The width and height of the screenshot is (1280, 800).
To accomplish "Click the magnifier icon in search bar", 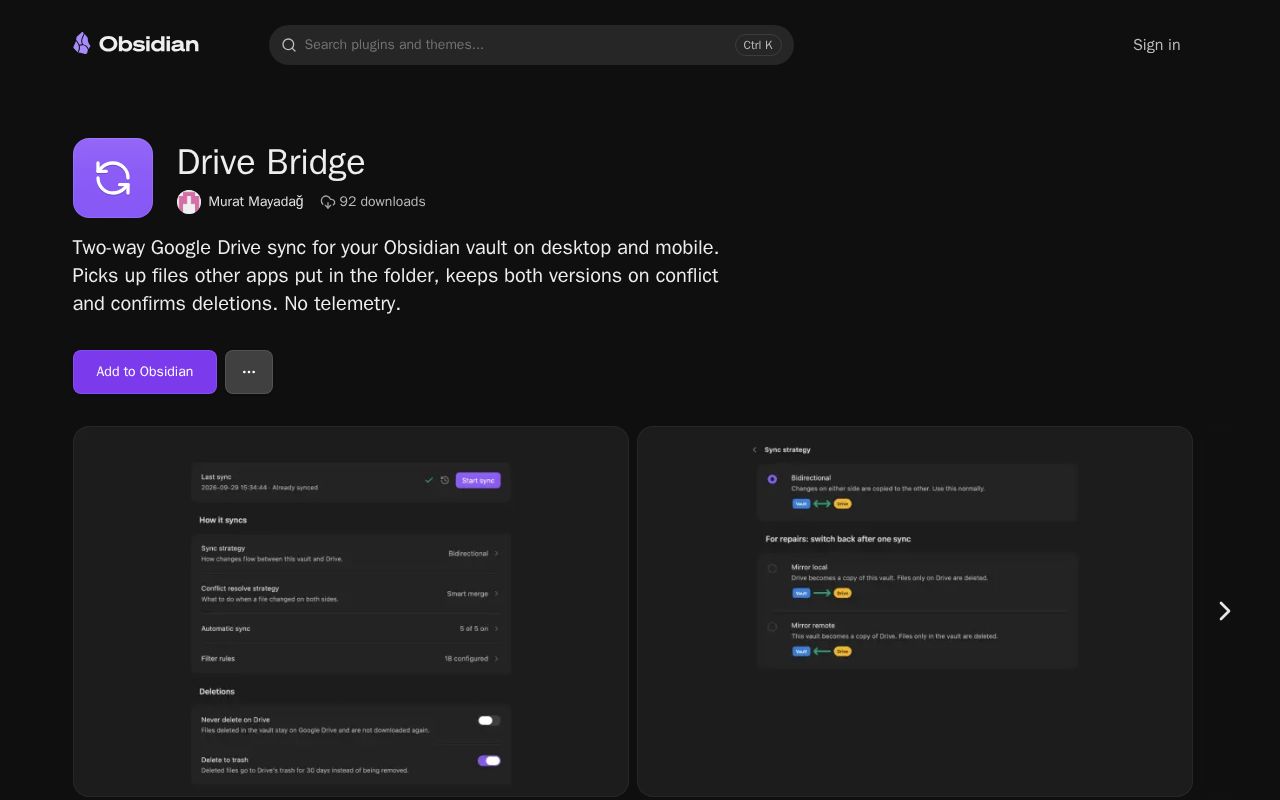I will click(x=289, y=45).
